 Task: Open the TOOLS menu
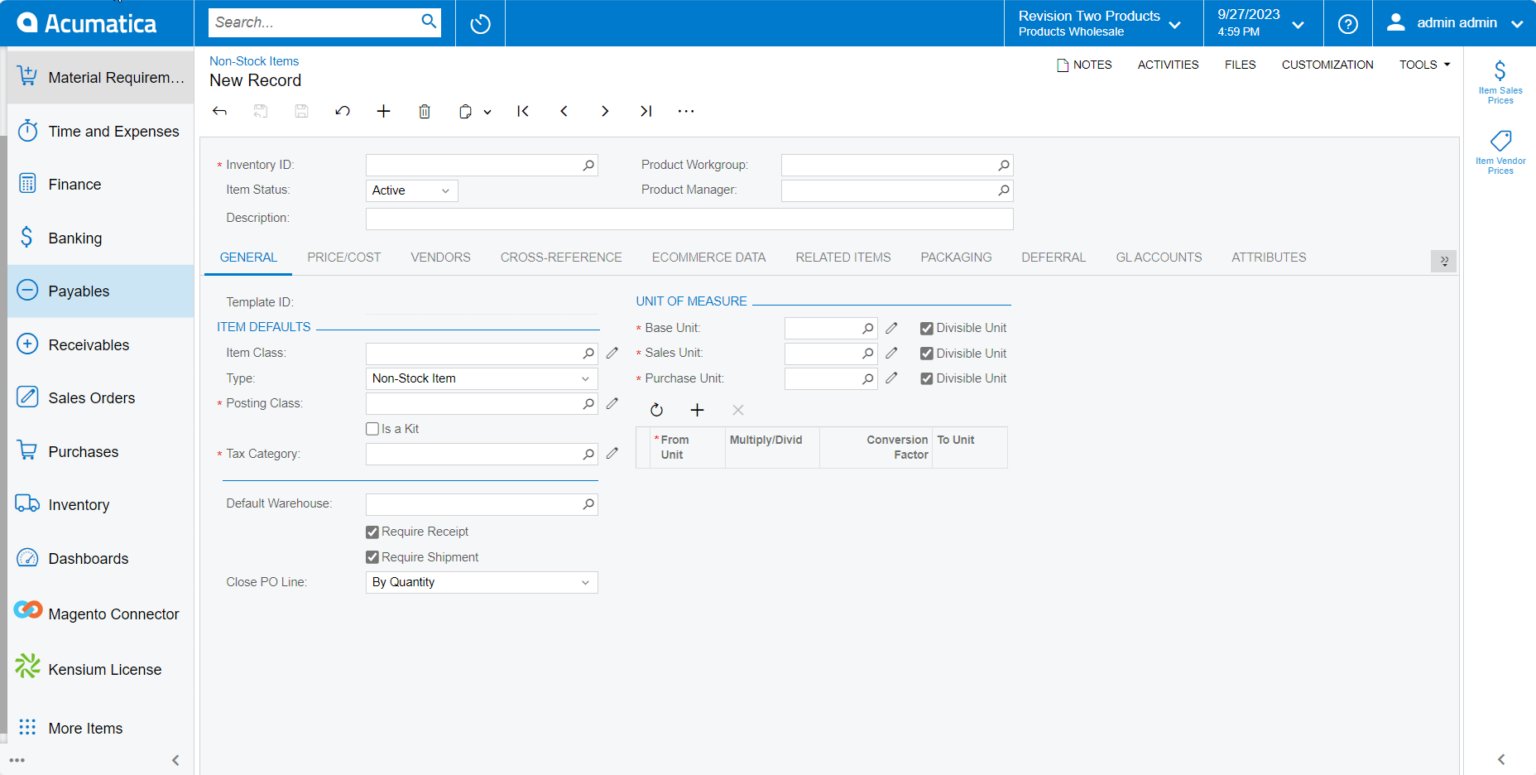tap(1423, 64)
